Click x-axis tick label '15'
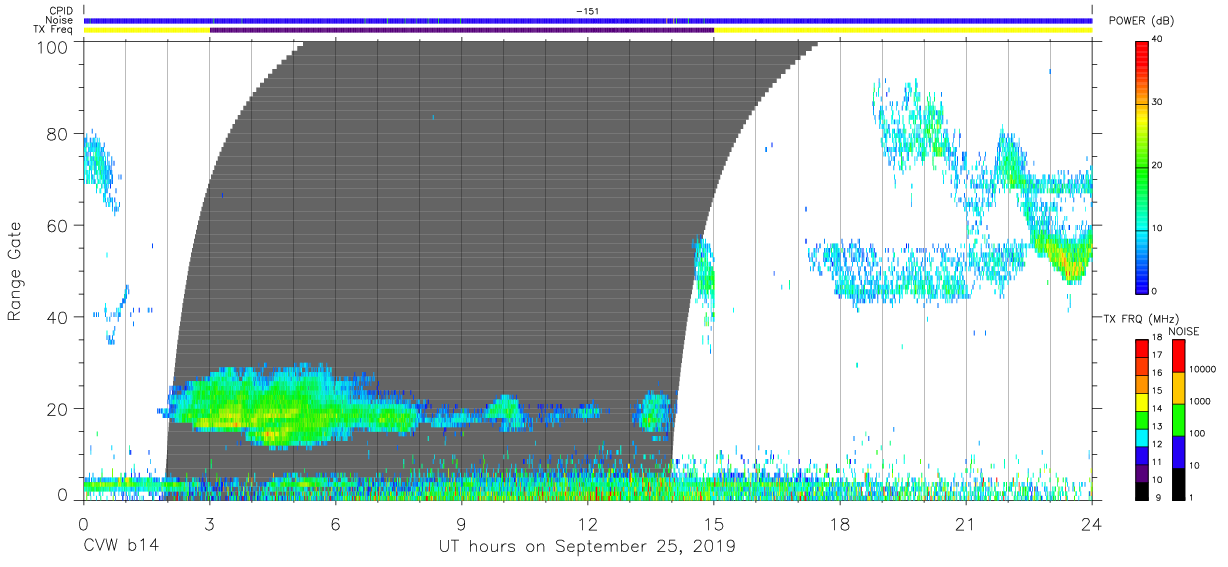1228x567 pixels. [x=714, y=523]
